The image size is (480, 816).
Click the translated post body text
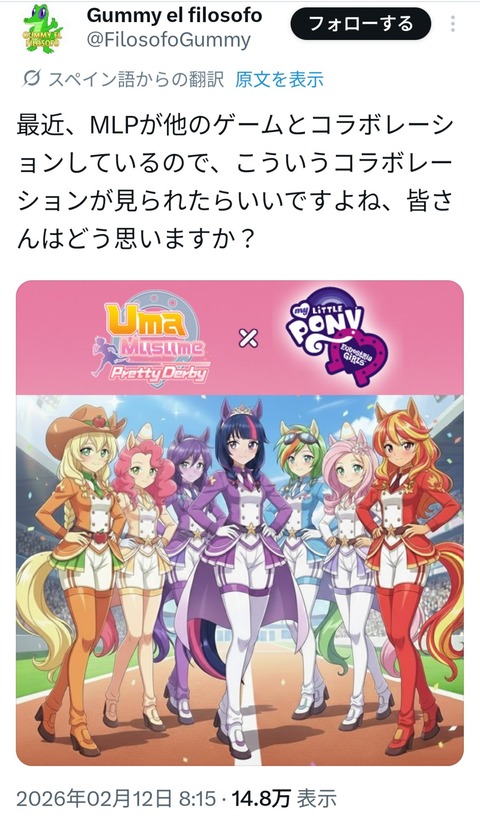pos(235,183)
